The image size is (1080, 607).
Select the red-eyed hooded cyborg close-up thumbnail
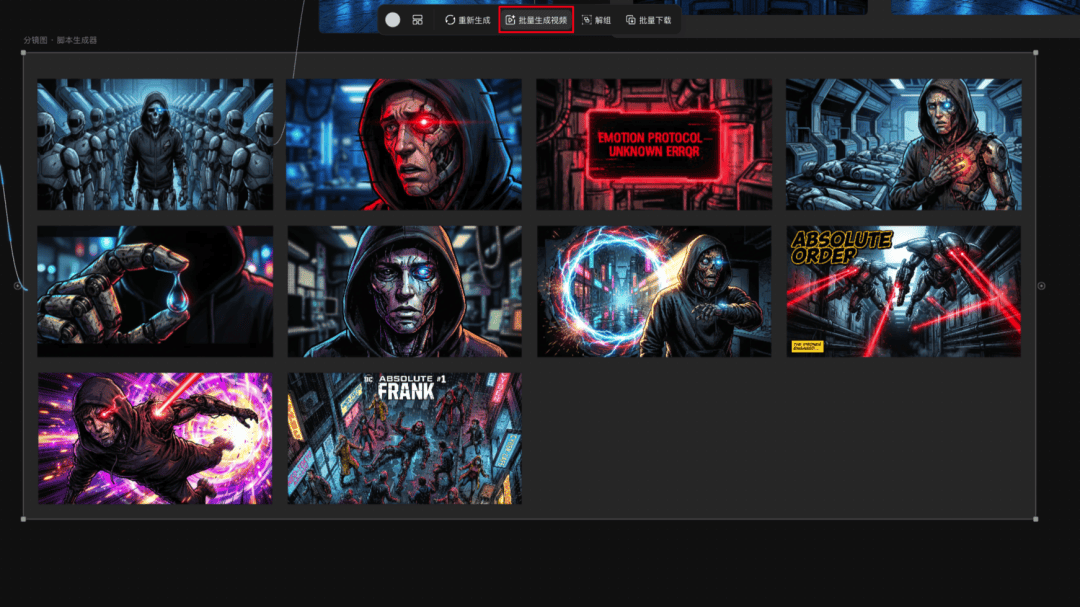404,144
